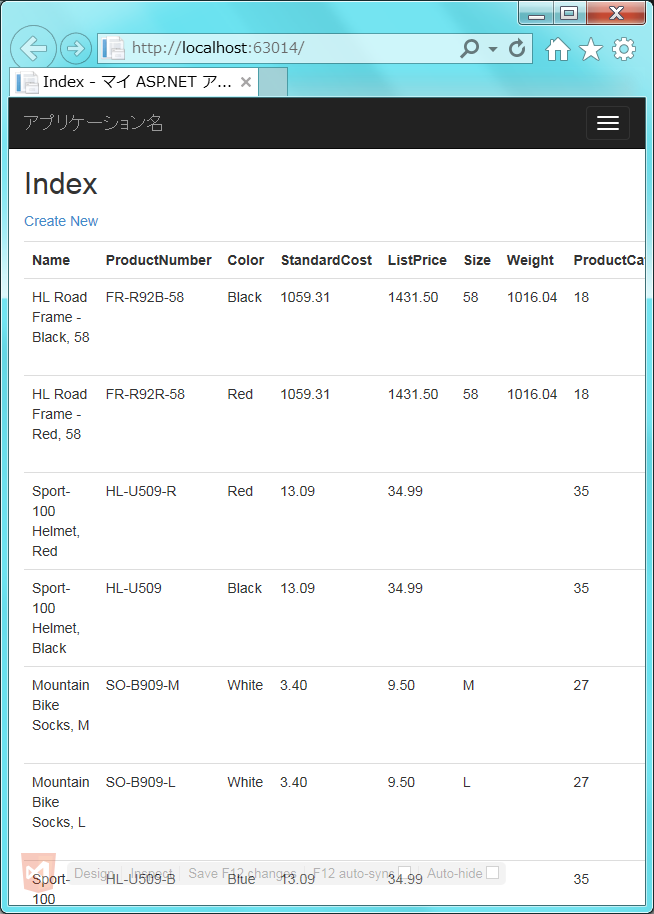Refresh the page with the reload icon

click(517, 48)
